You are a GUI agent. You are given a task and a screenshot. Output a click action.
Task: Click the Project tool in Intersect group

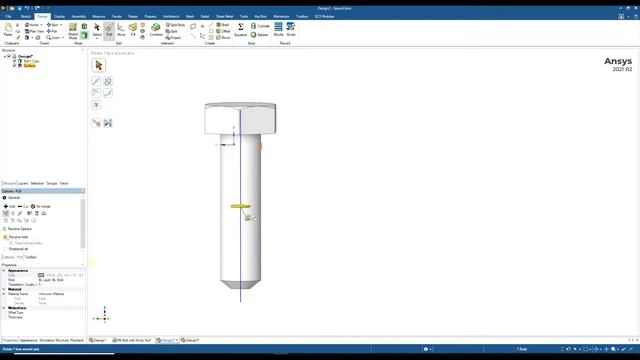pyautogui.click(x=173, y=38)
